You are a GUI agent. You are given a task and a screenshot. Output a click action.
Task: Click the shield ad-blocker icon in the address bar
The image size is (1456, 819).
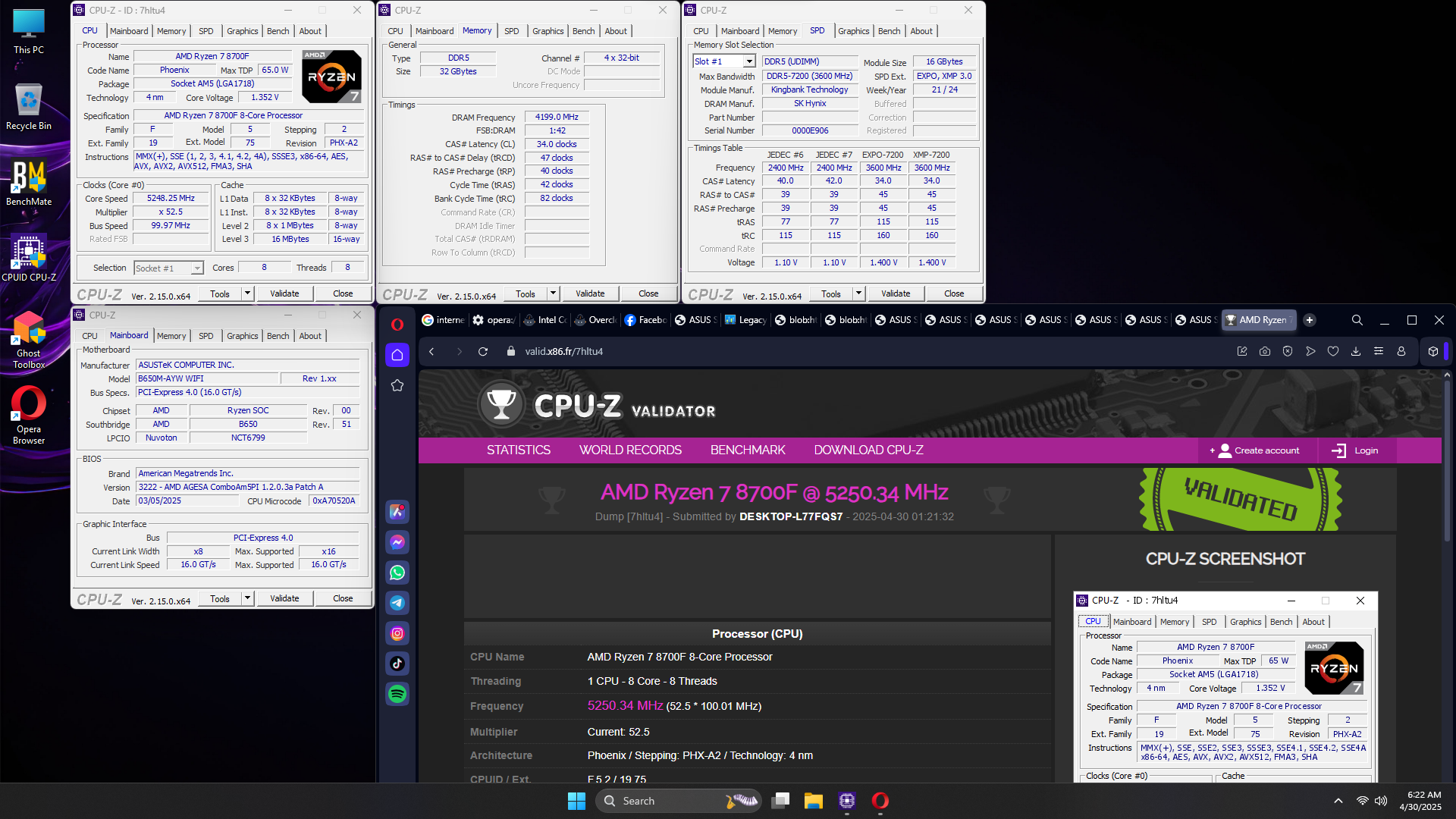click(x=1288, y=351)
